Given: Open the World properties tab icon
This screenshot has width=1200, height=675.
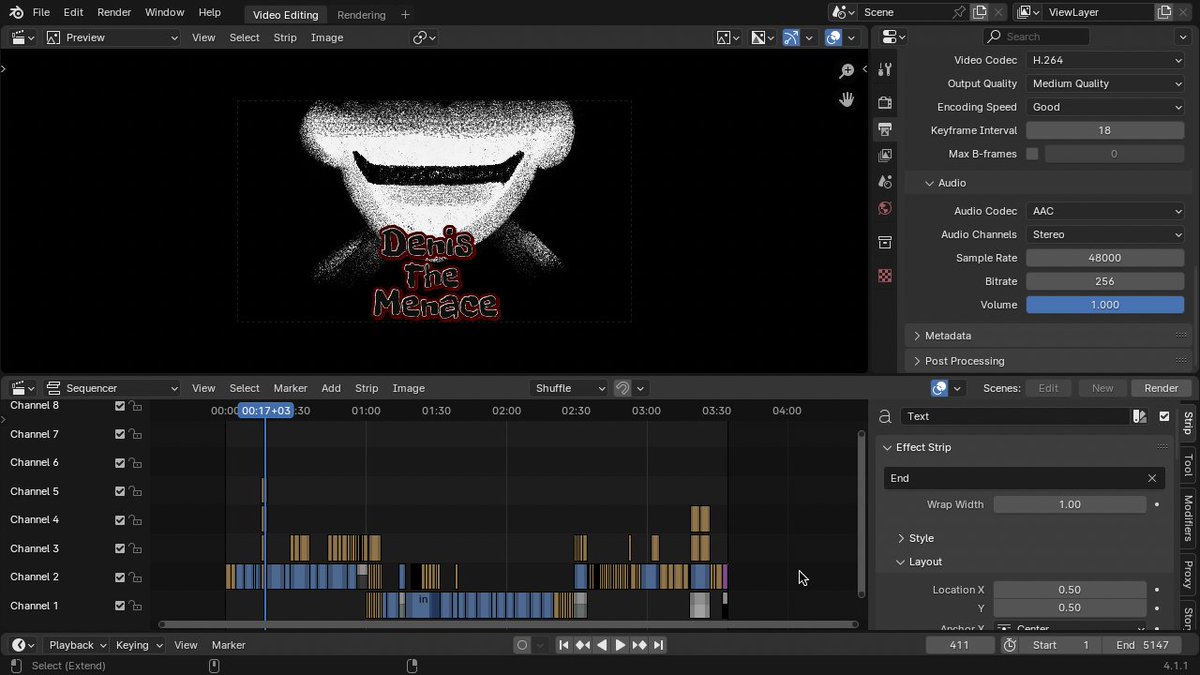Looking at the screenshot, I should click(x=885, y=208).
